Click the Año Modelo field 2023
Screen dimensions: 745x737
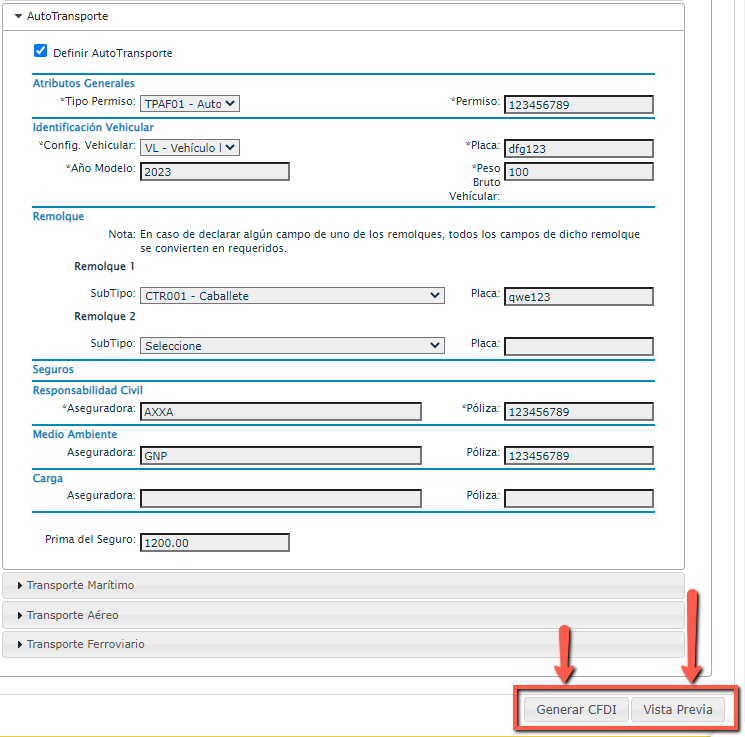[215, 172]
